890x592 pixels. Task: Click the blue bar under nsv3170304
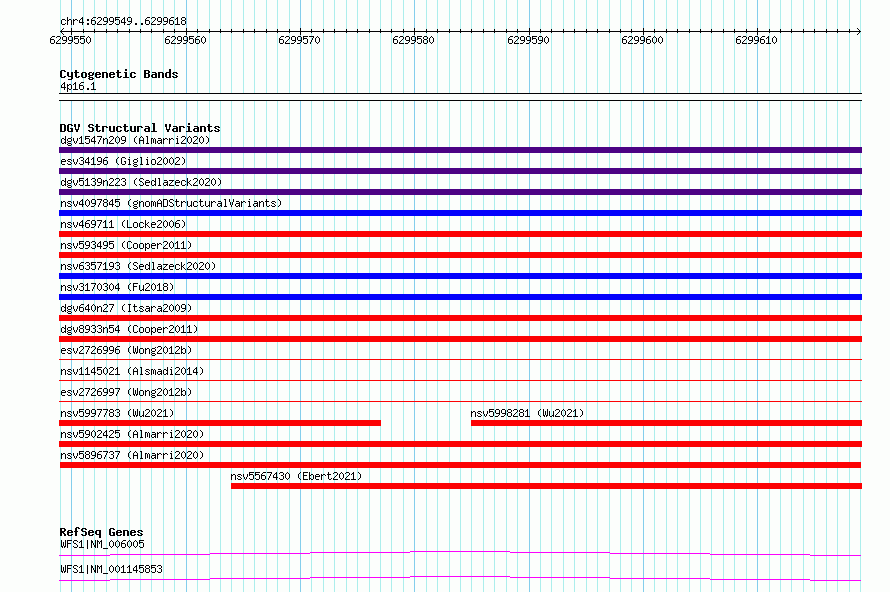click(x=460, y=297)
